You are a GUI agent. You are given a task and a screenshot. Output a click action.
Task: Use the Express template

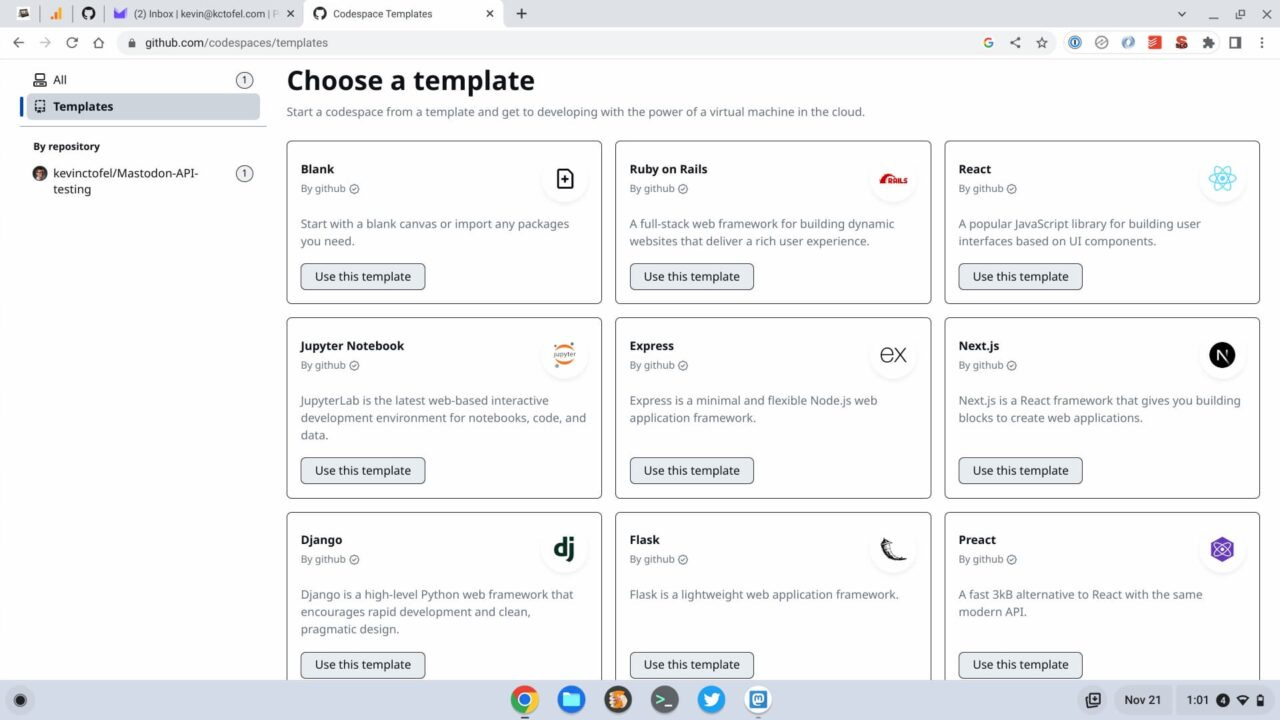coord(692,470)
